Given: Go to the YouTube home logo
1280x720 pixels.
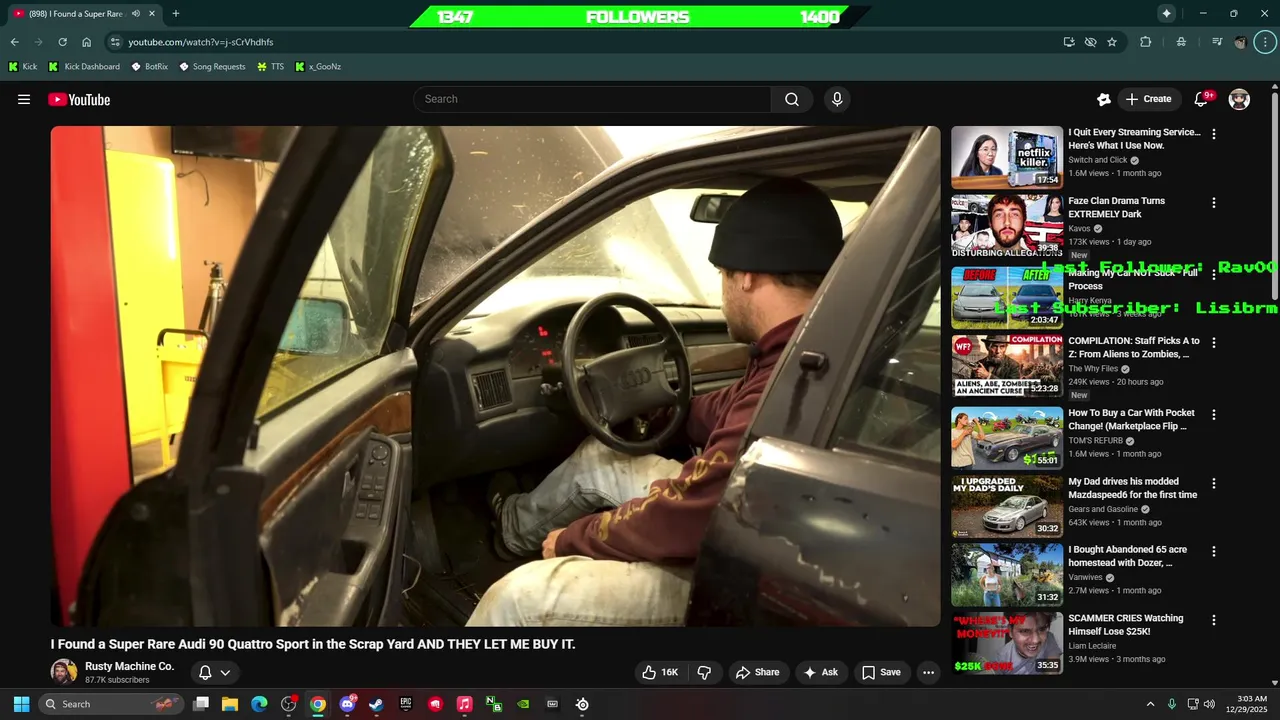Looking at the screenshot, I should tap(79, 99).
